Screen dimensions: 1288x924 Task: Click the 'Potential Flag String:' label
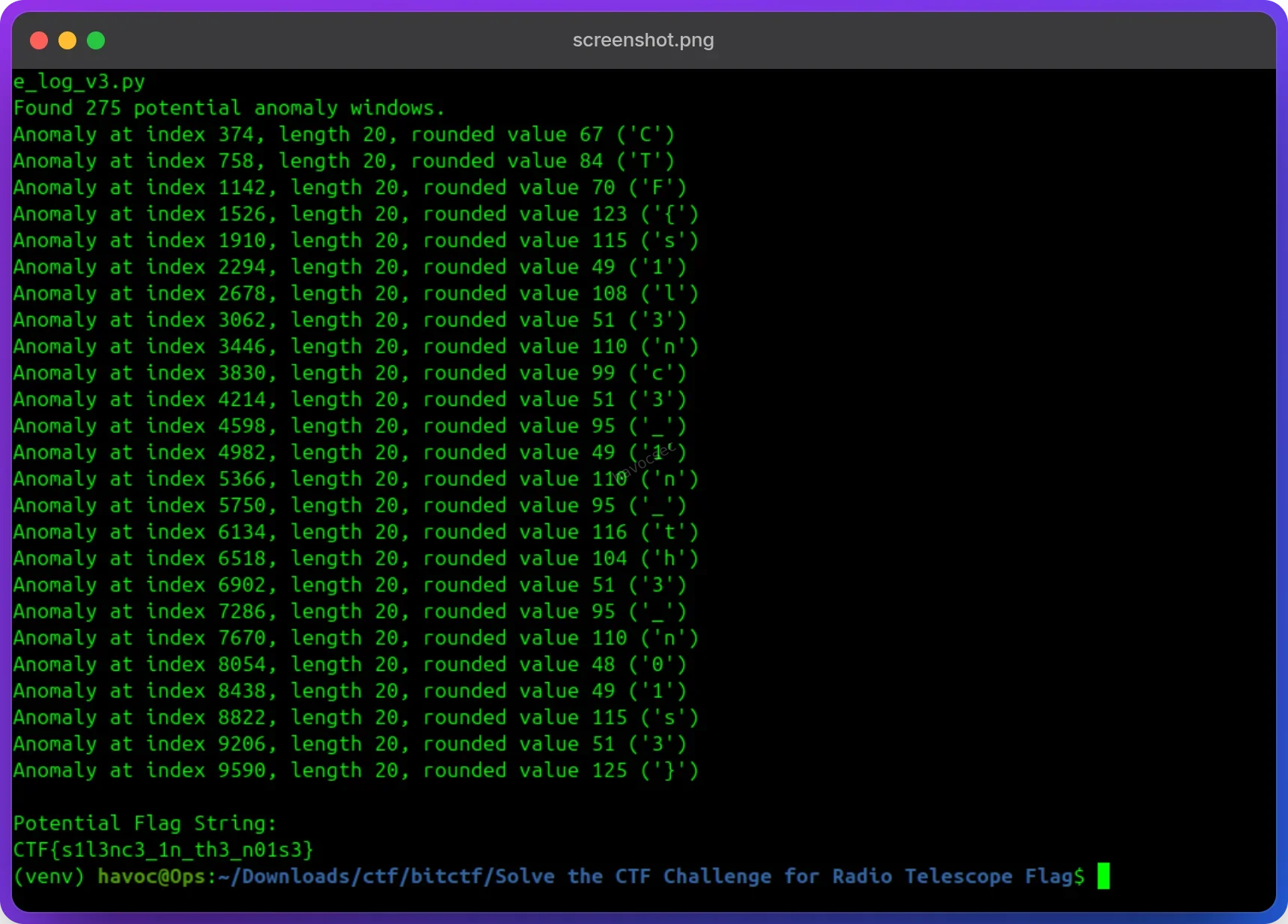click(x=145, y=824)
